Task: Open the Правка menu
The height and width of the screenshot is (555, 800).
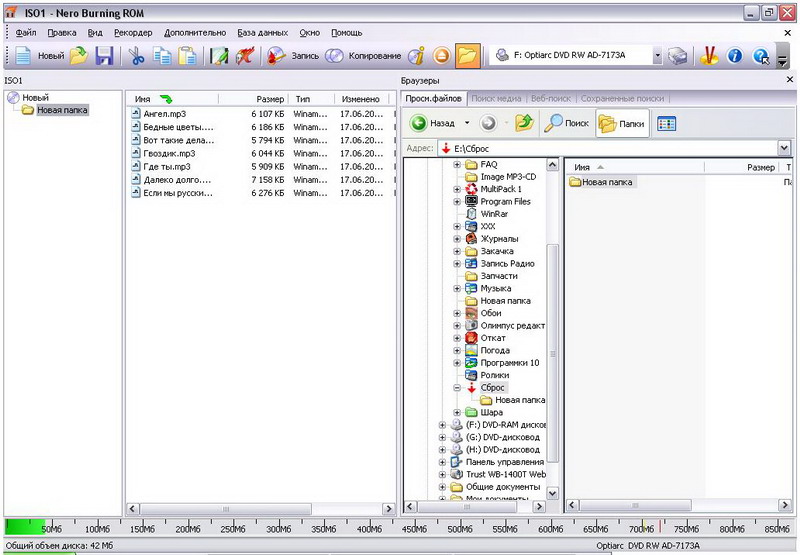Action: click(62, 33)
